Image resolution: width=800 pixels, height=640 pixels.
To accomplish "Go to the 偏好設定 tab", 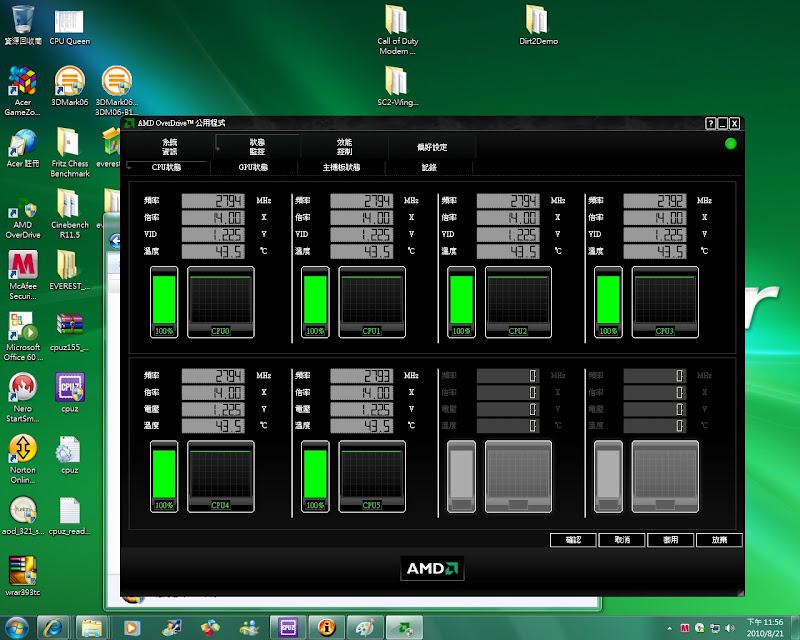I will point(432,147).
